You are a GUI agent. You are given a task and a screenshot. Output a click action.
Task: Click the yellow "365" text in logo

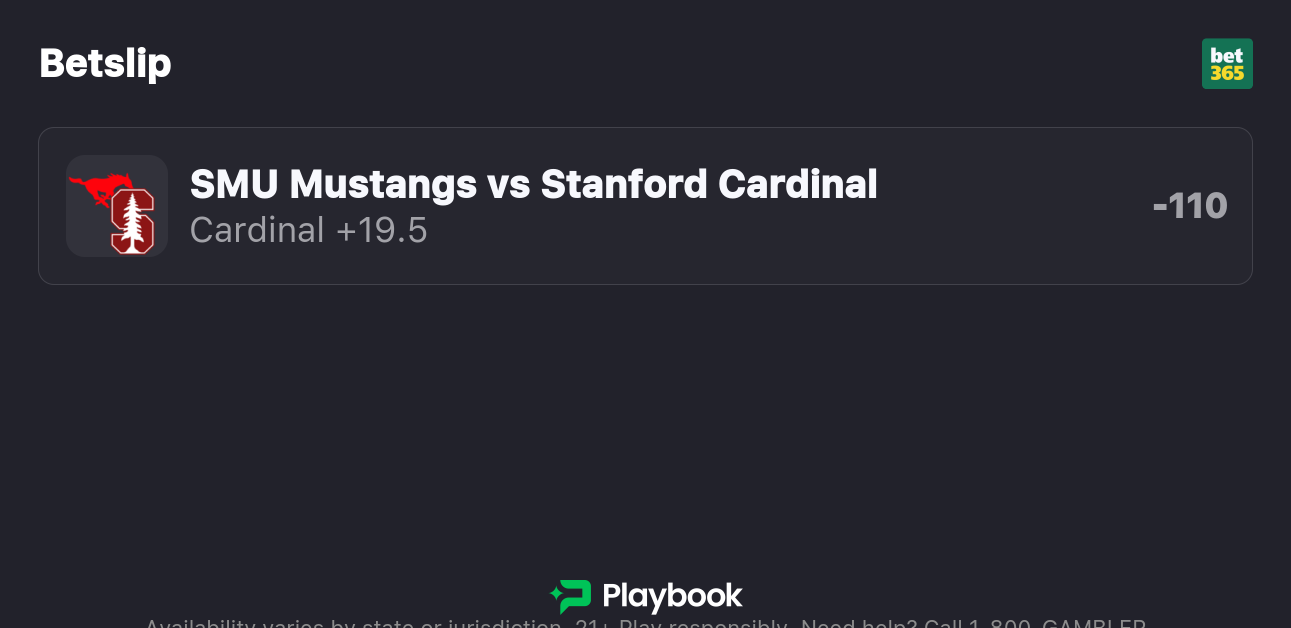[1227, 74]
